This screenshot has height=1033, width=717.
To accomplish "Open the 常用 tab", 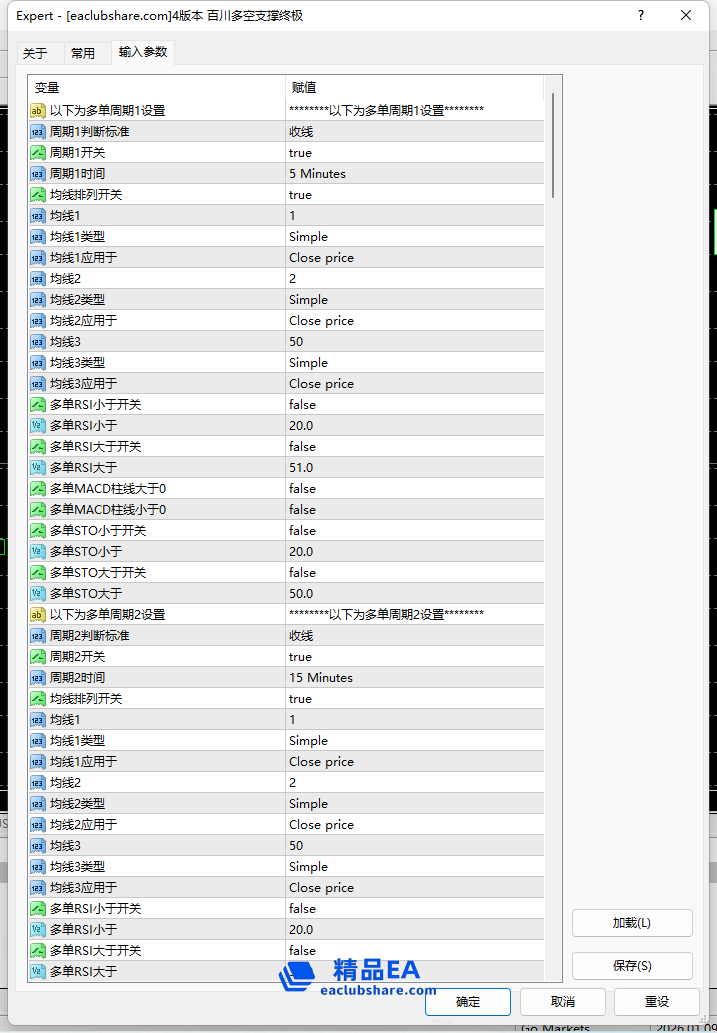I will click(83, 53).
